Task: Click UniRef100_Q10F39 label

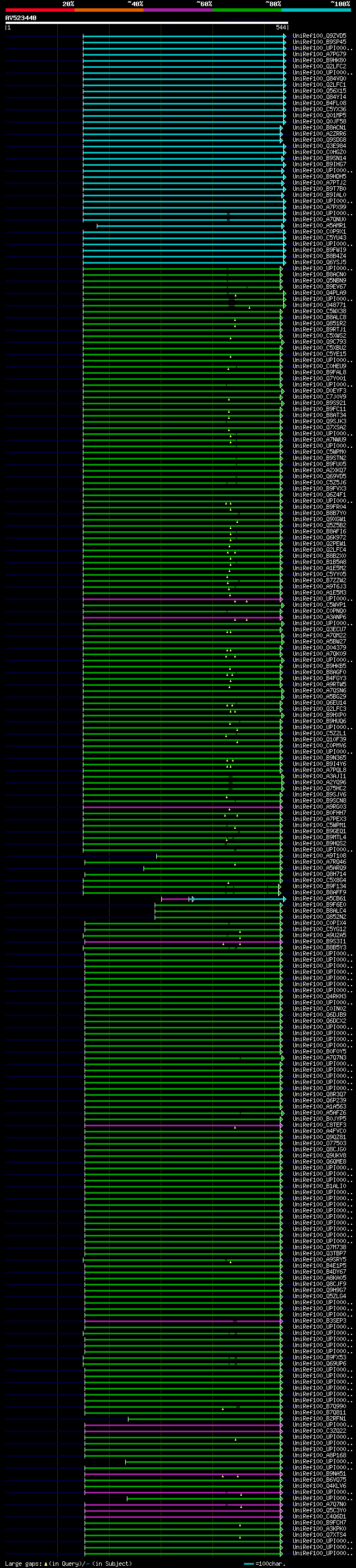Action: [x=319, y=739]
